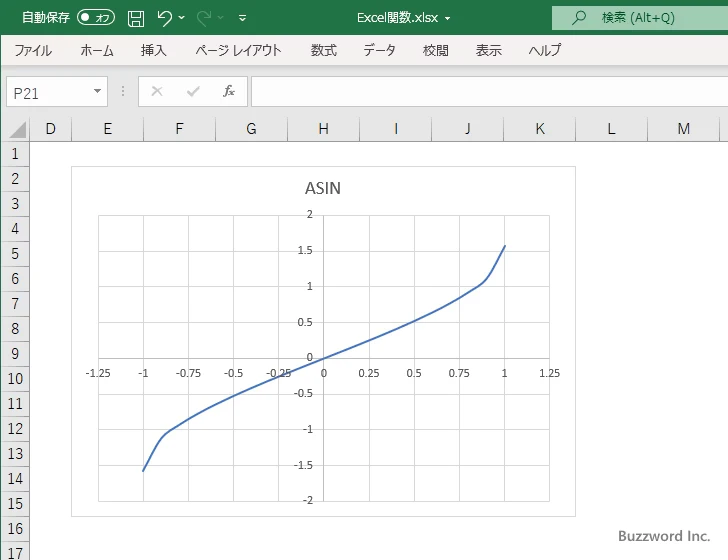Select row 12 header
Image resolution: width=728 pixels, height=560 pixels.
tap(15, 429)
